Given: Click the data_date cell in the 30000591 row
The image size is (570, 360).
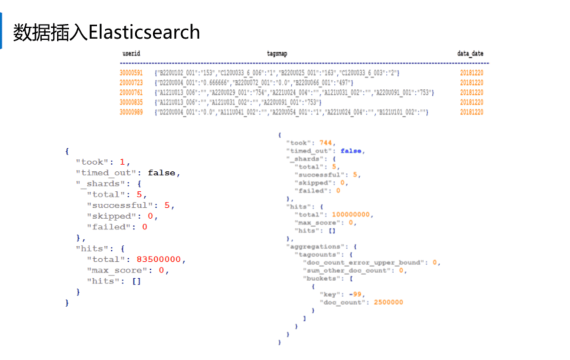Looking at the screenshot, I should [471, 73].
